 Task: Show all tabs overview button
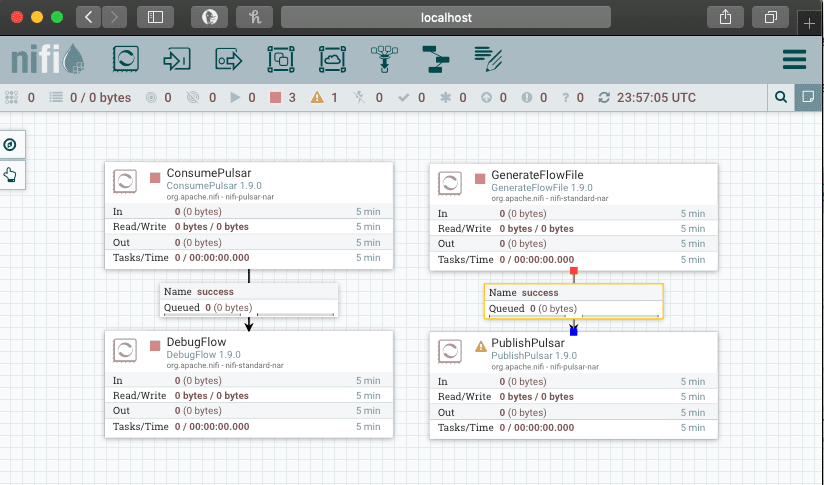pyautogui.click(x=770, y=17)
